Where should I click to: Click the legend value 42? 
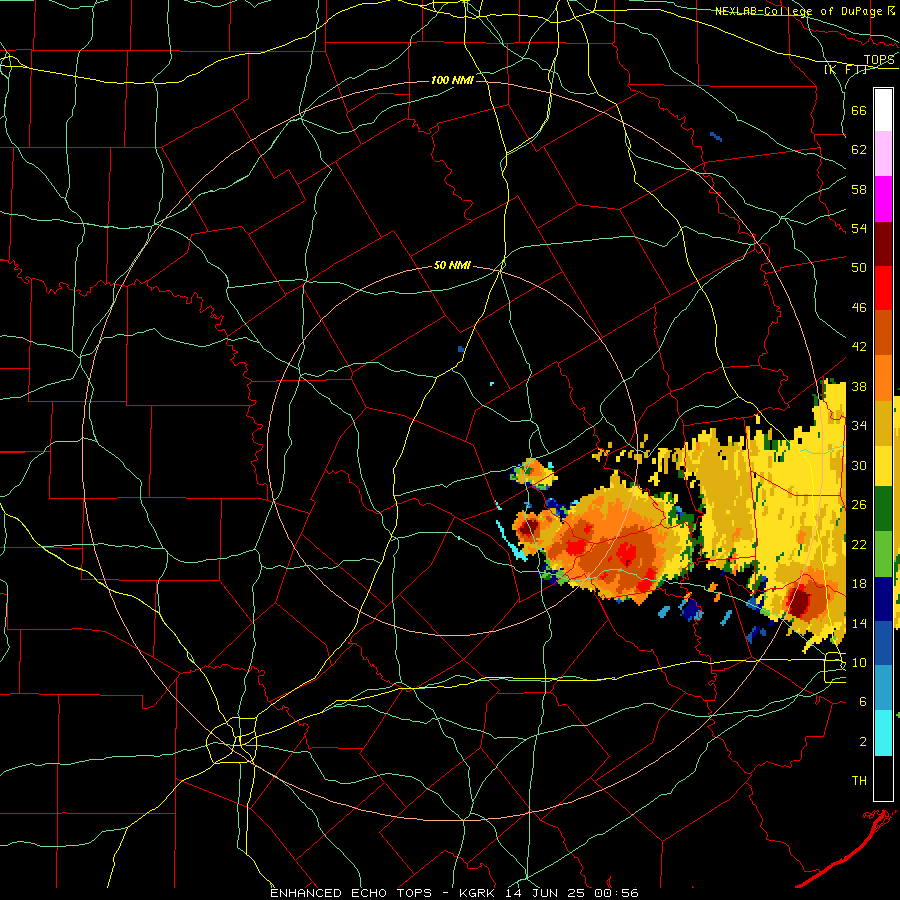coord(859,347)
